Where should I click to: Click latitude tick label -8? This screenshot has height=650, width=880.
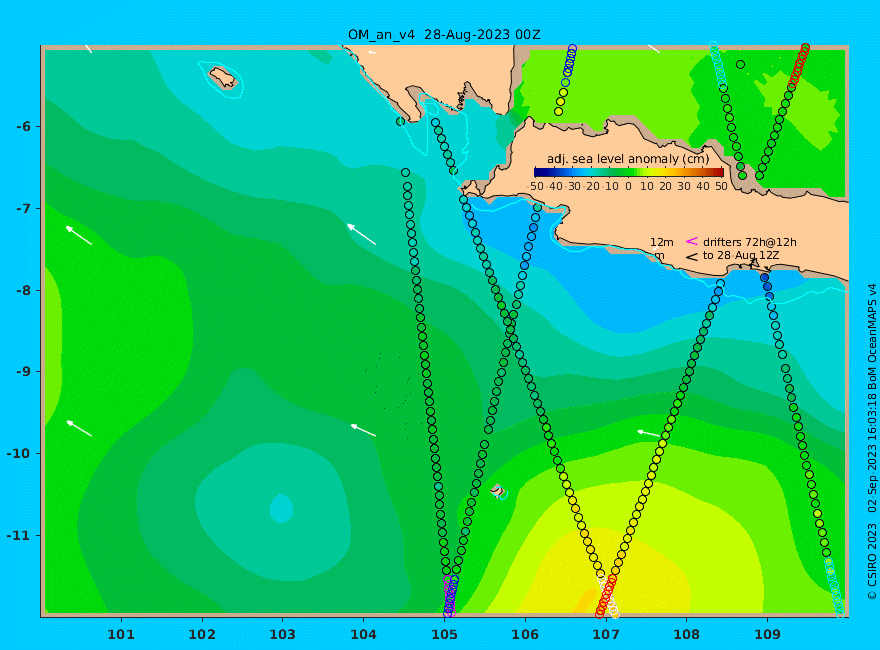pos(23,290)
